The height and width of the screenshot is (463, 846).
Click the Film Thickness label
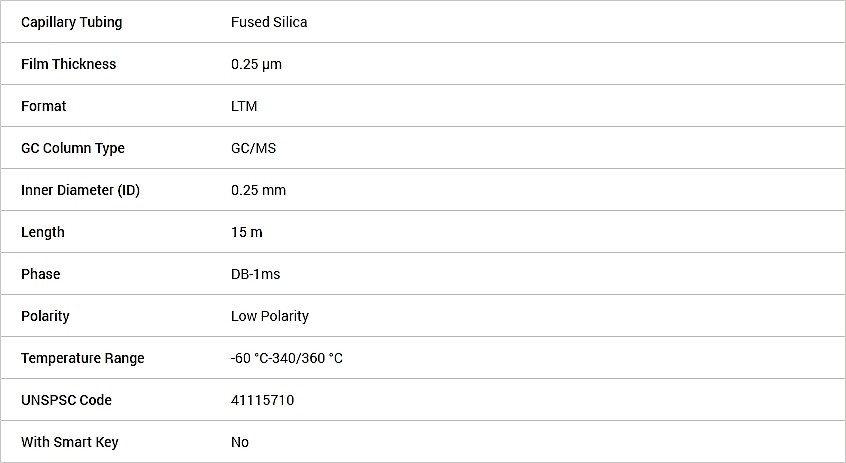point(69,64)
